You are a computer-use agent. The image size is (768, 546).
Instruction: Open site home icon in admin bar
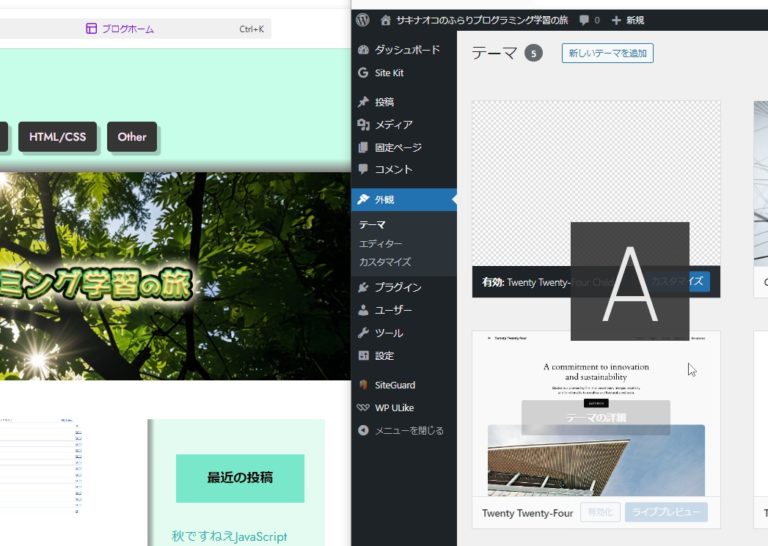(x=385, y=19)
